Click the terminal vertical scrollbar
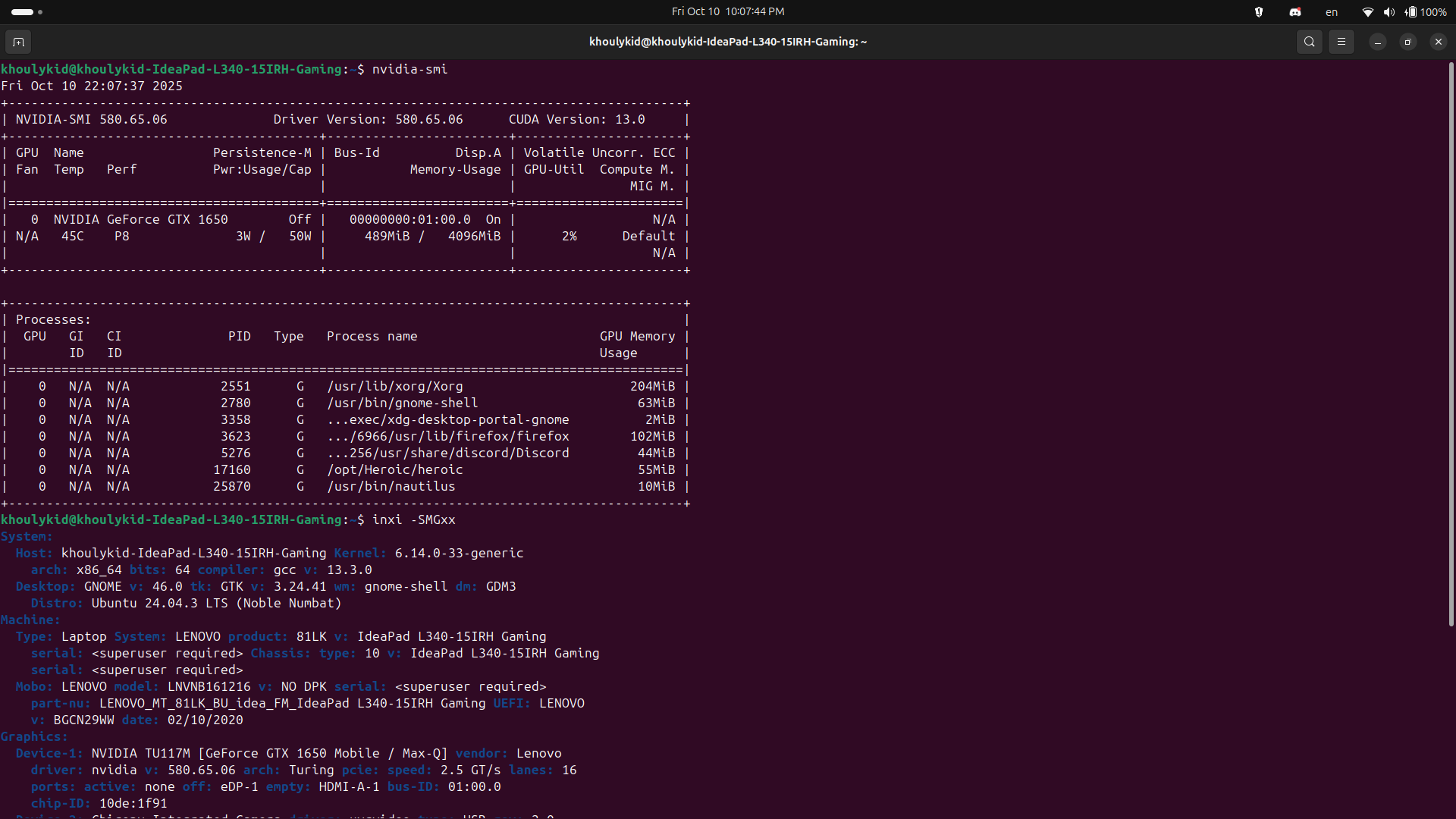 [x=1451, y=341]
